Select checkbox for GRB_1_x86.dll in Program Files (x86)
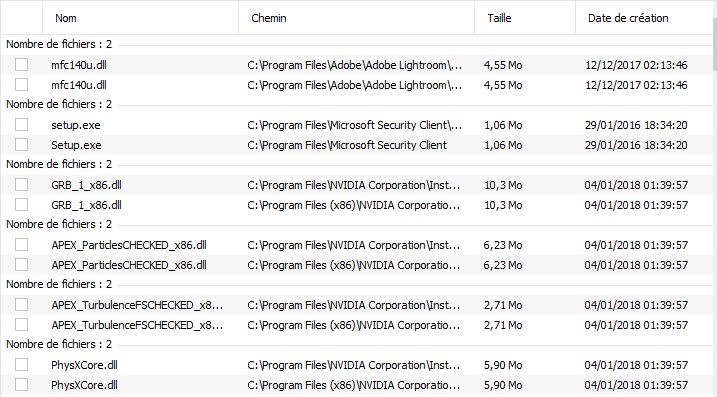Viewport: 717px width, 397px height. click(21, 205)
